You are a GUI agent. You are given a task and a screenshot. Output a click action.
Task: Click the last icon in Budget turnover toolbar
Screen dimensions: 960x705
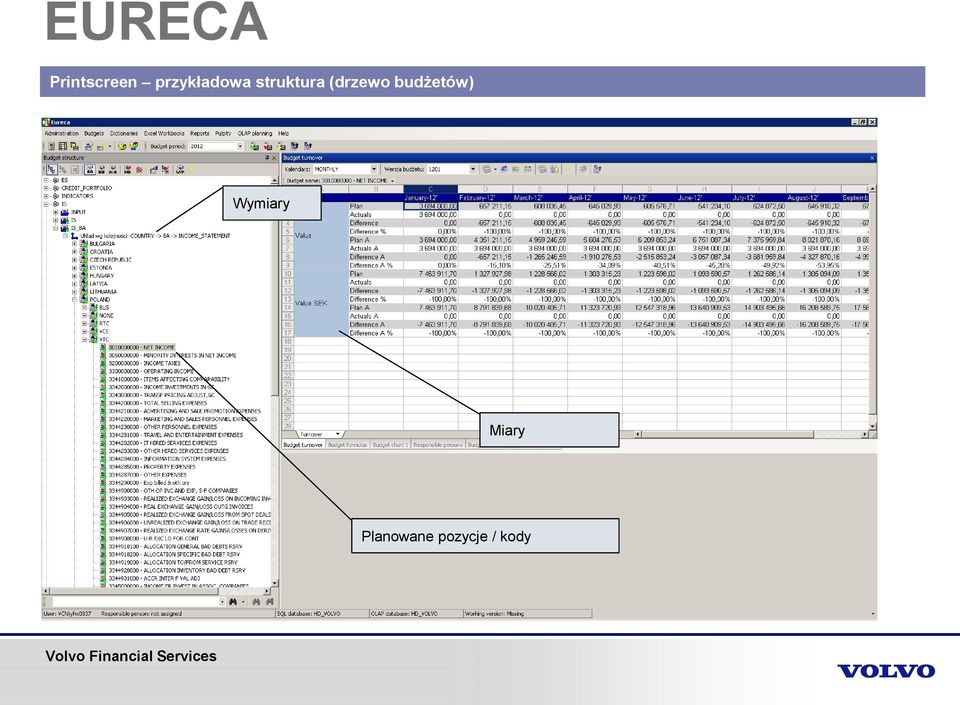tap(597, 169)
